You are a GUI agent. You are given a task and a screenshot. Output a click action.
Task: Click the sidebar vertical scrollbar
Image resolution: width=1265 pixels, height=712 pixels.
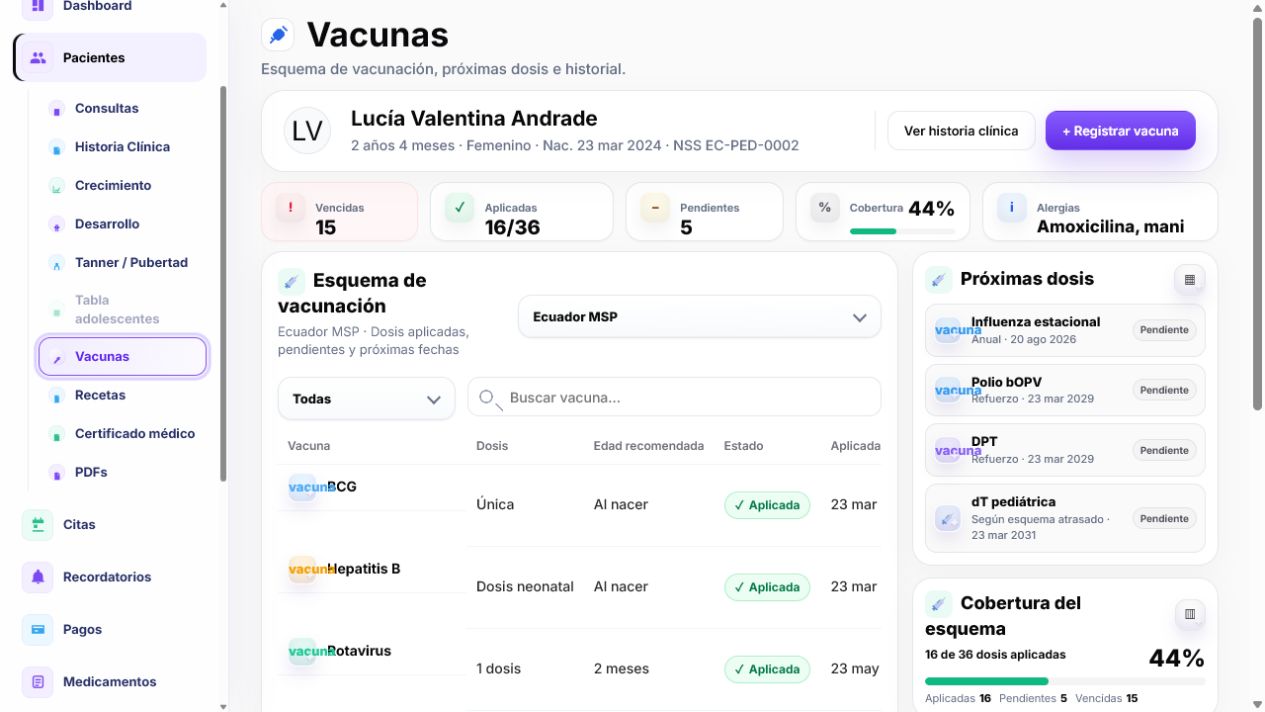[x=223, y=284]
